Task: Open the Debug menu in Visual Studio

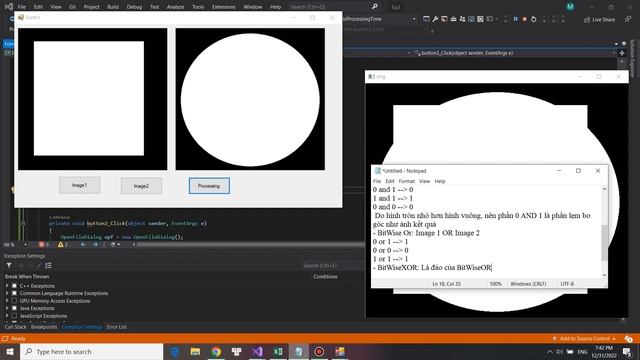Action: [134, 7]
